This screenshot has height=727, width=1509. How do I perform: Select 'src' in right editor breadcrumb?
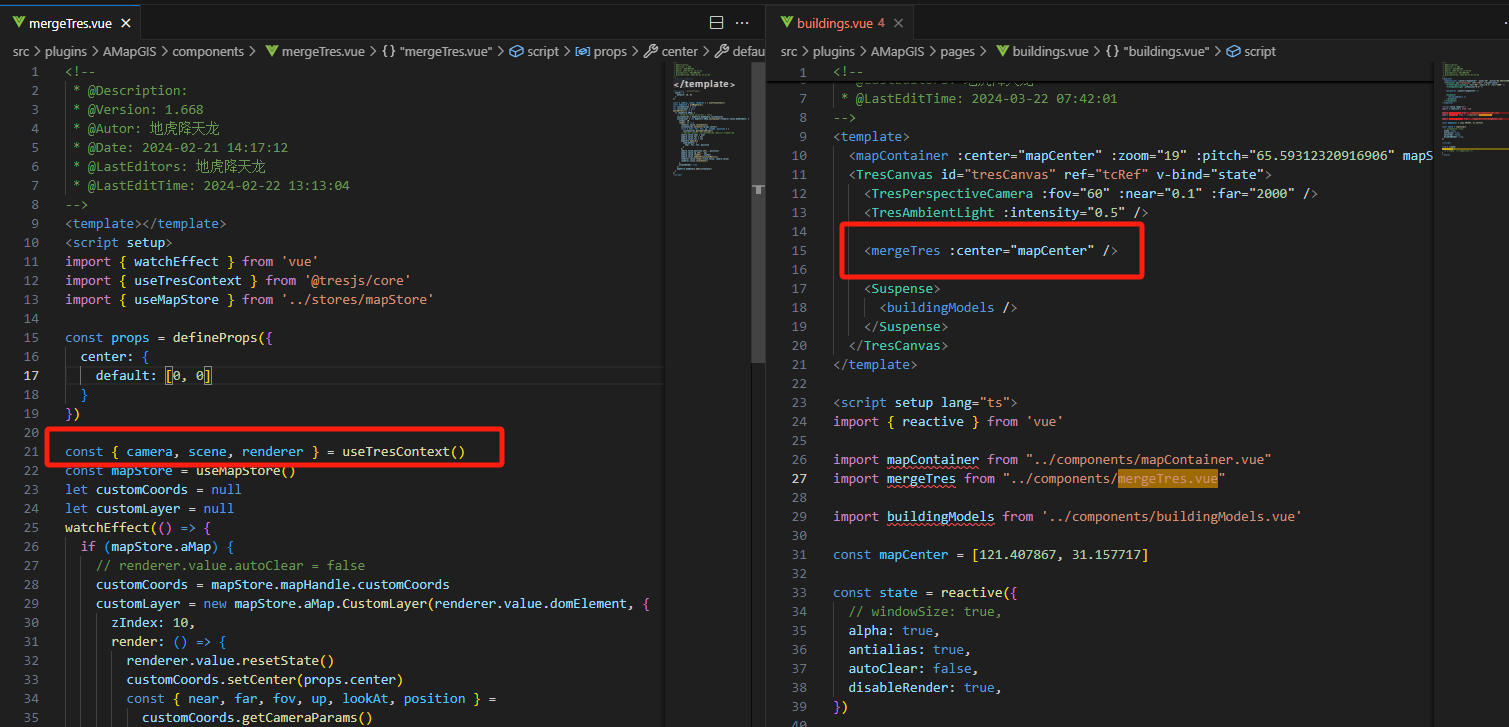(789, 51)
